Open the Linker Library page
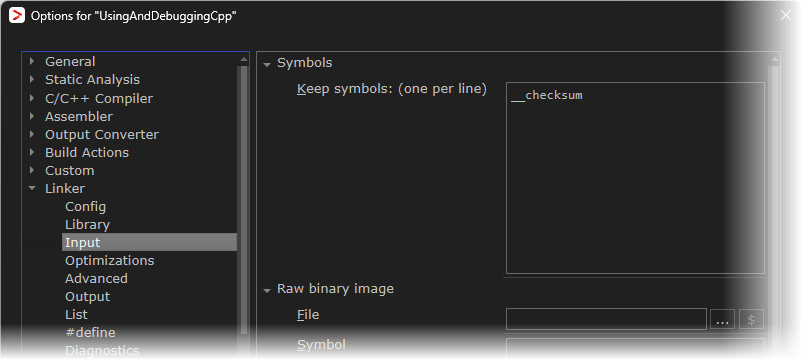The height and width of the screenshot is (360, 802). (x=87, y=224)
